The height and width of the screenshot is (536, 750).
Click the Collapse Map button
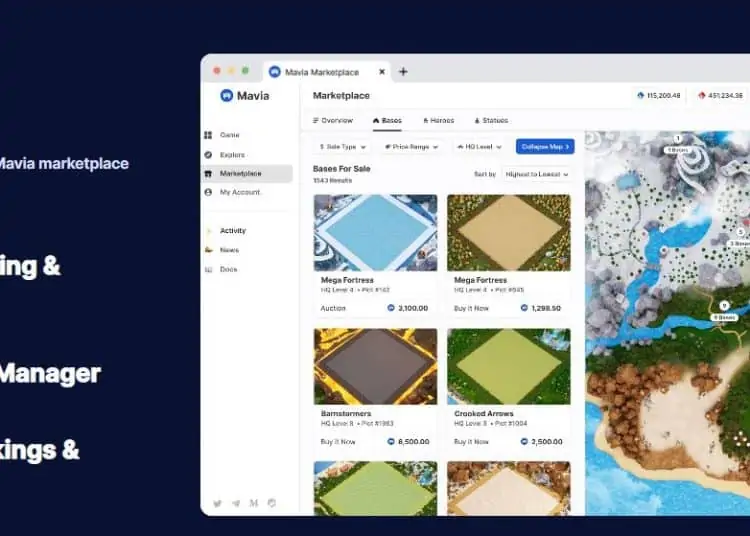545,147
